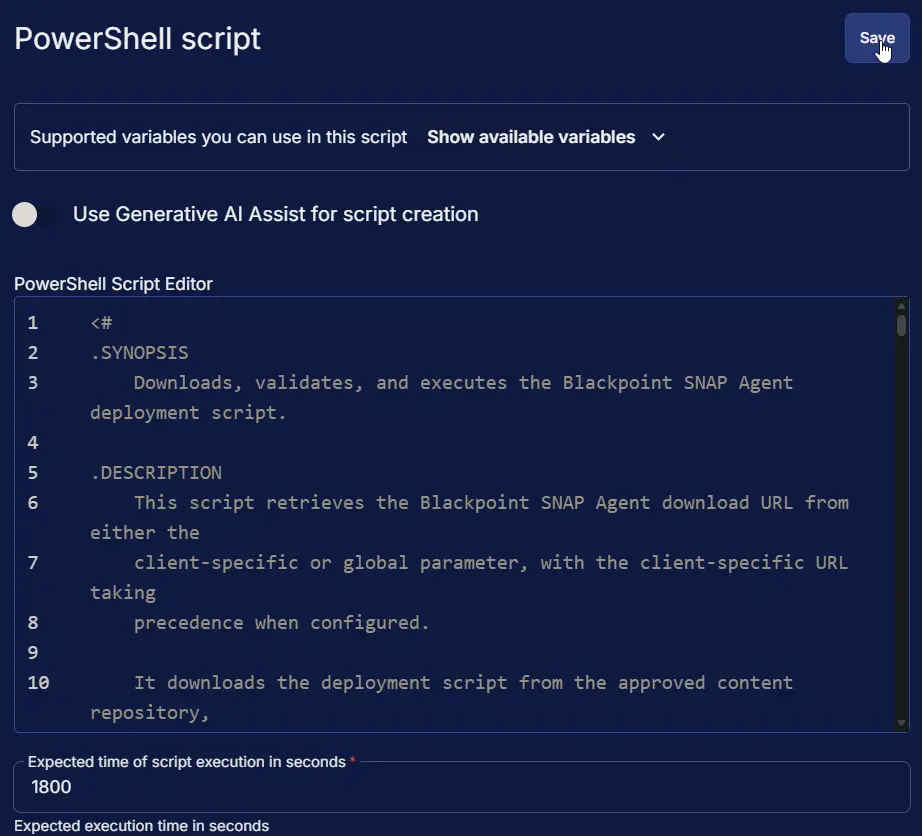This screenshot has width=922, height=836.
Task: Click the editor scrollbar thumb
Action: (901, 326)
